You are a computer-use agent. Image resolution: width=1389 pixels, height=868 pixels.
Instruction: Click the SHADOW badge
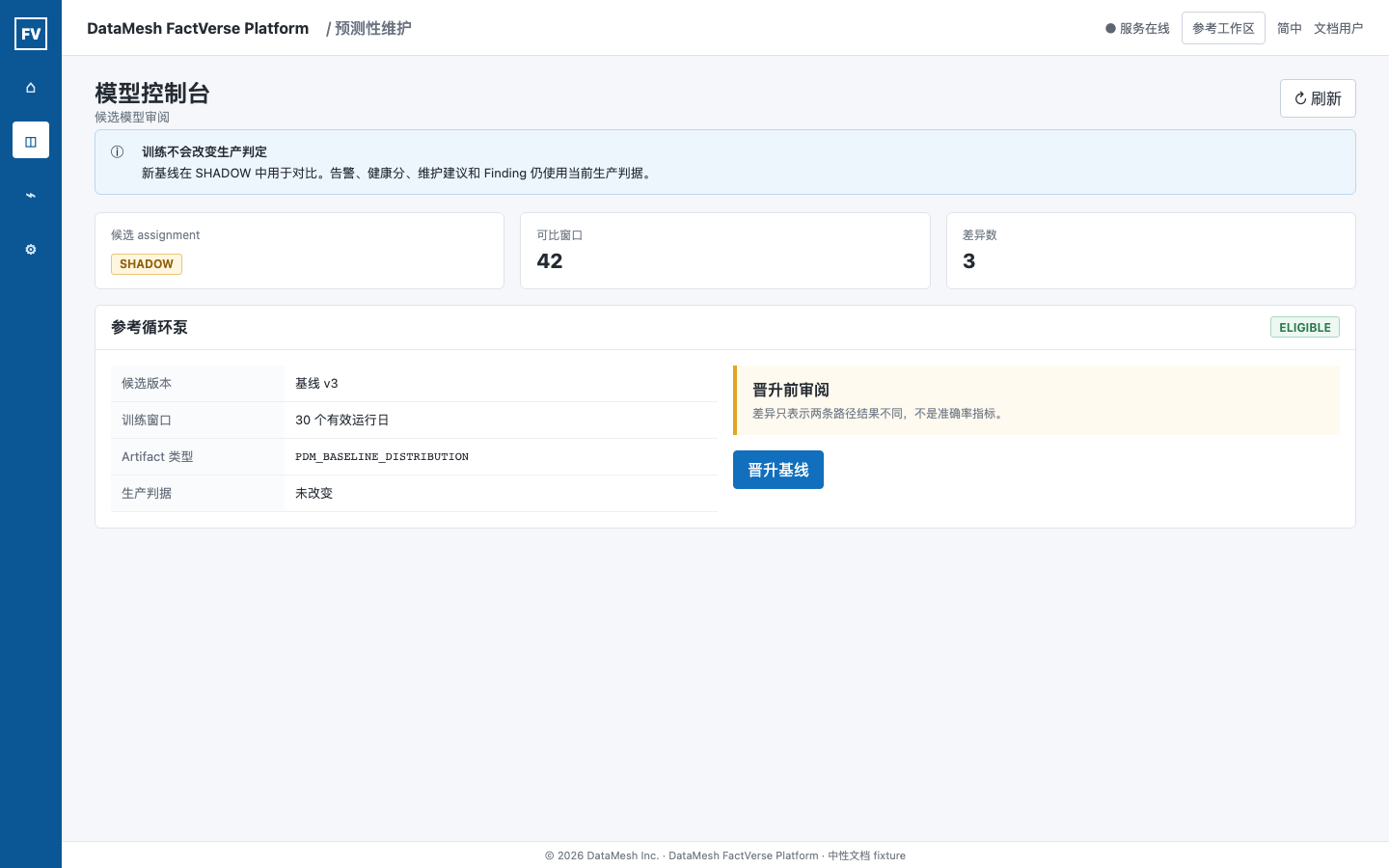coord(147,264)
